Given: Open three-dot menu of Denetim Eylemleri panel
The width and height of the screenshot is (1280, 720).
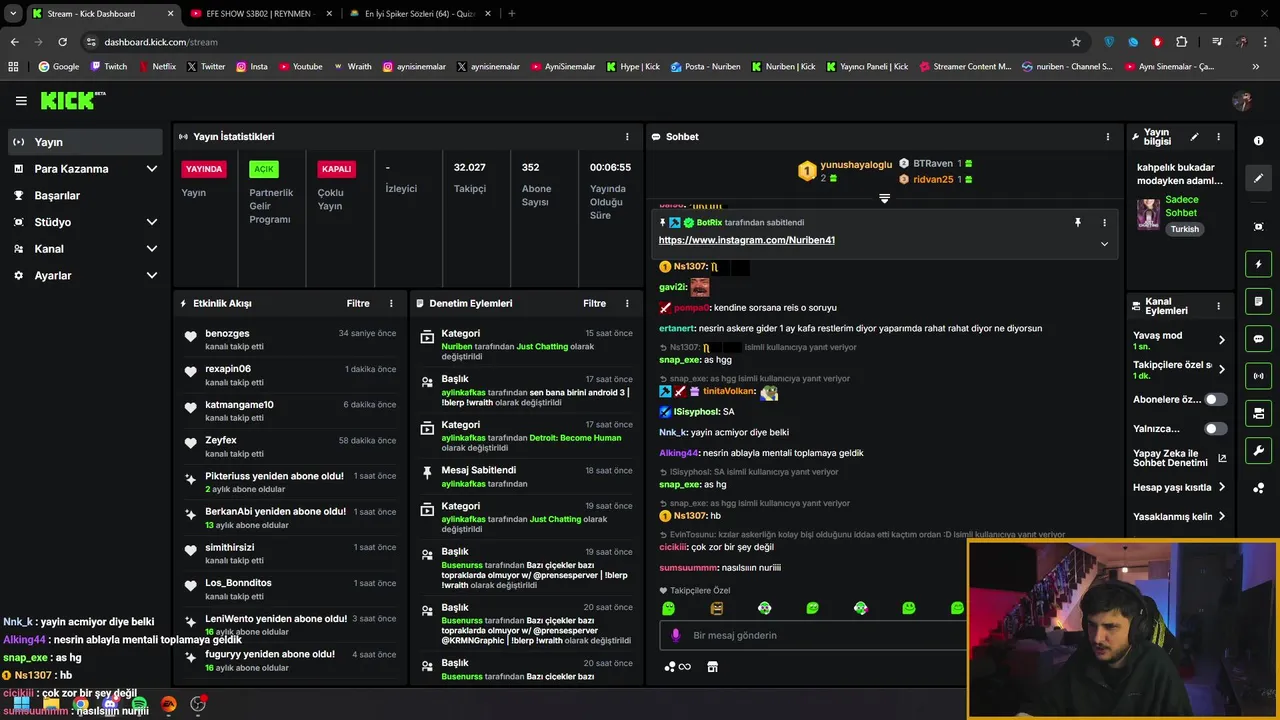Looking at the screenshot, I should coord(627,303).
